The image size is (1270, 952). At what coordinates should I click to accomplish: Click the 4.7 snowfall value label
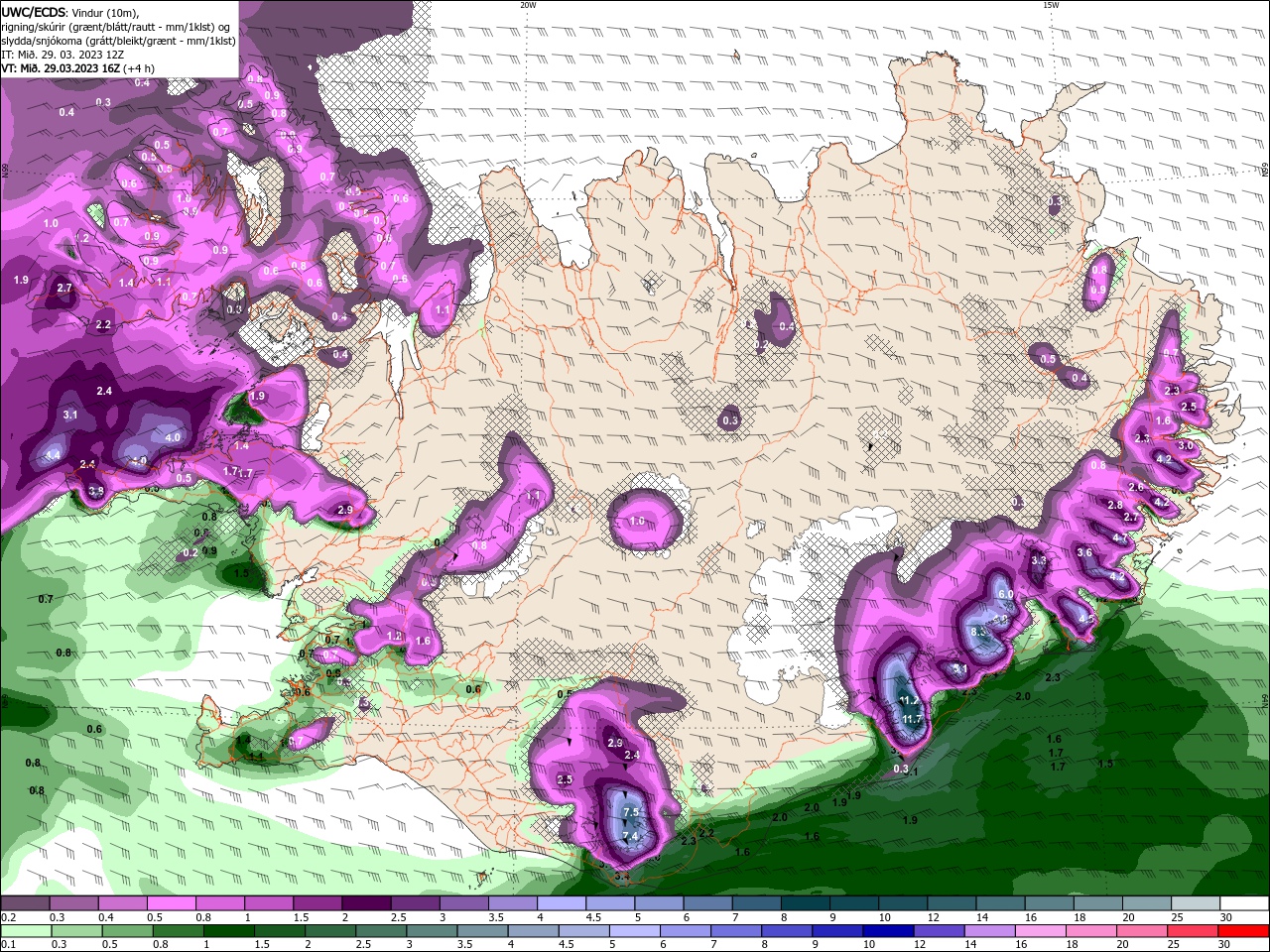(1120, 538)
